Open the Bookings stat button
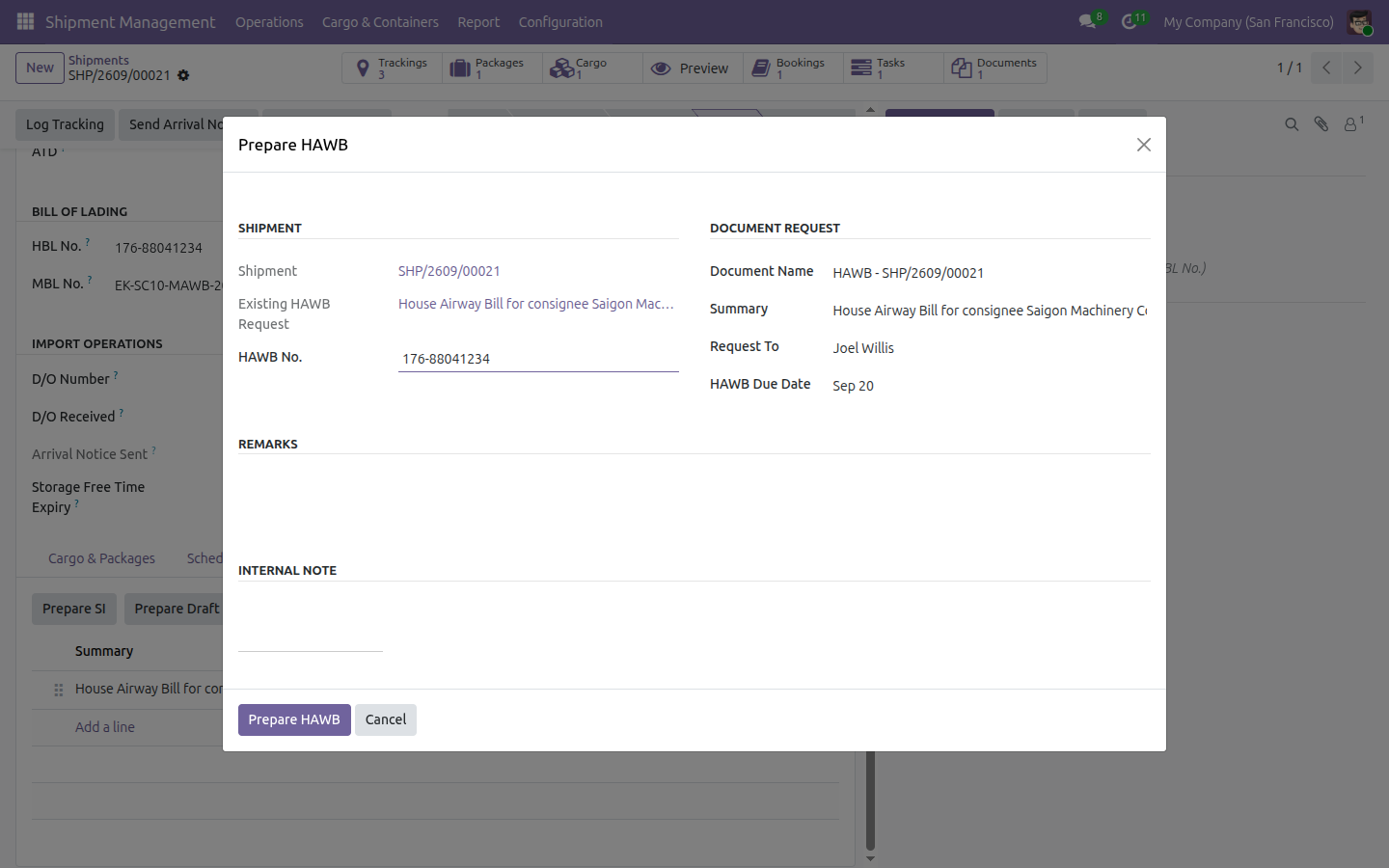 click(793, 68)
